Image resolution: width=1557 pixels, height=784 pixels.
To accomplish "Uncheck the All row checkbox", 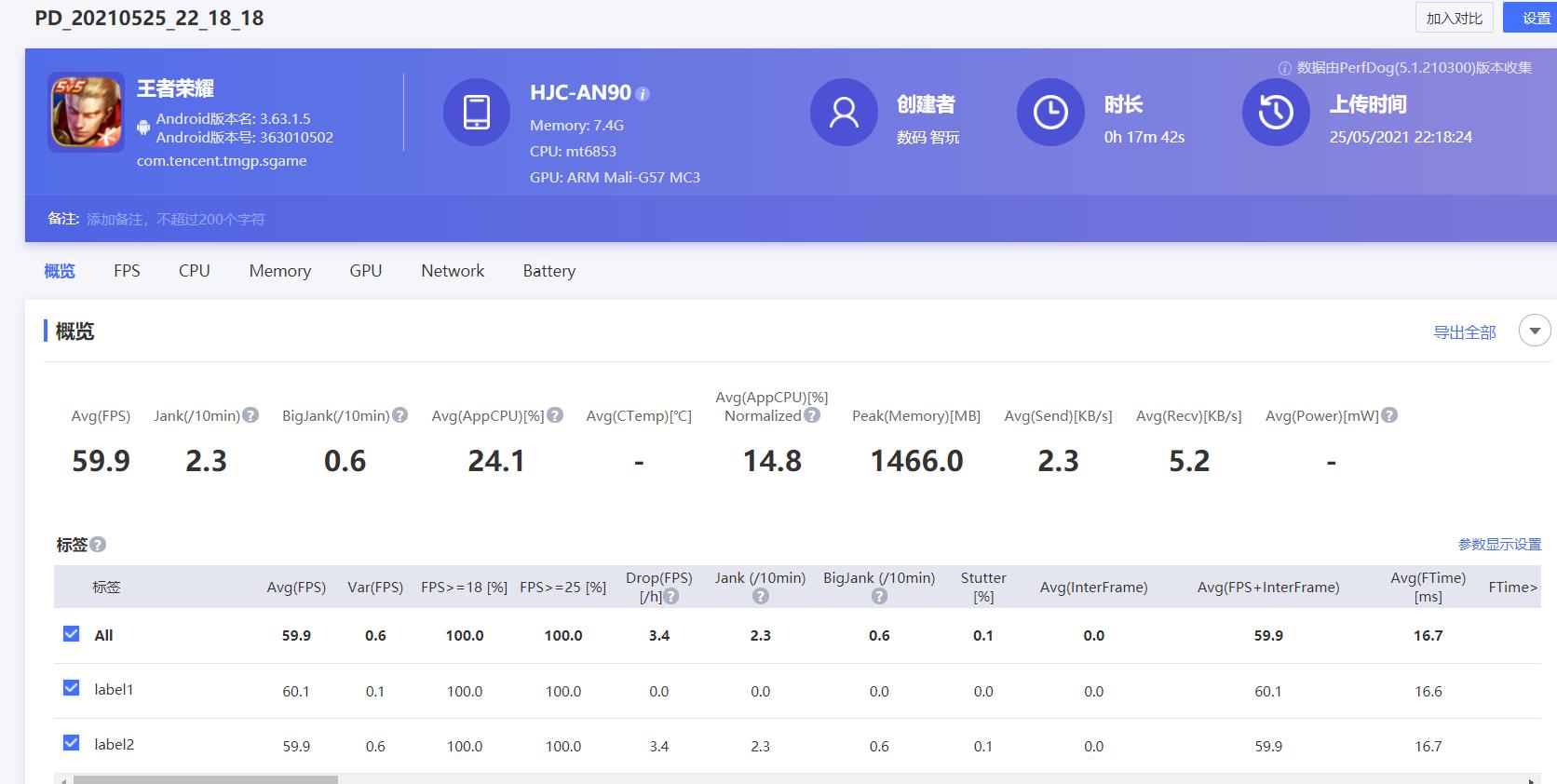I will [x=71, y=634].
